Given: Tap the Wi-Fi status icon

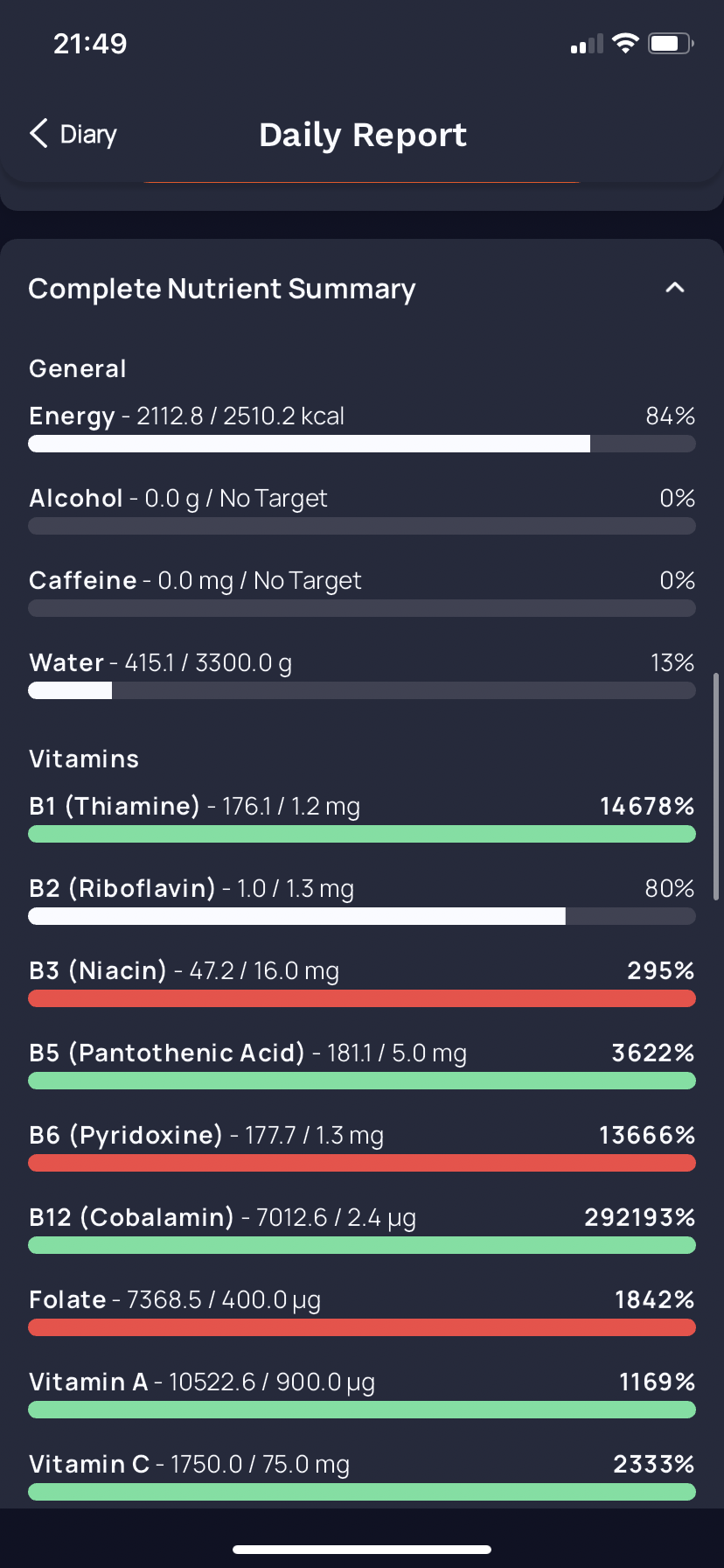Looking at the screenshot, I should (x=625, y=44).
